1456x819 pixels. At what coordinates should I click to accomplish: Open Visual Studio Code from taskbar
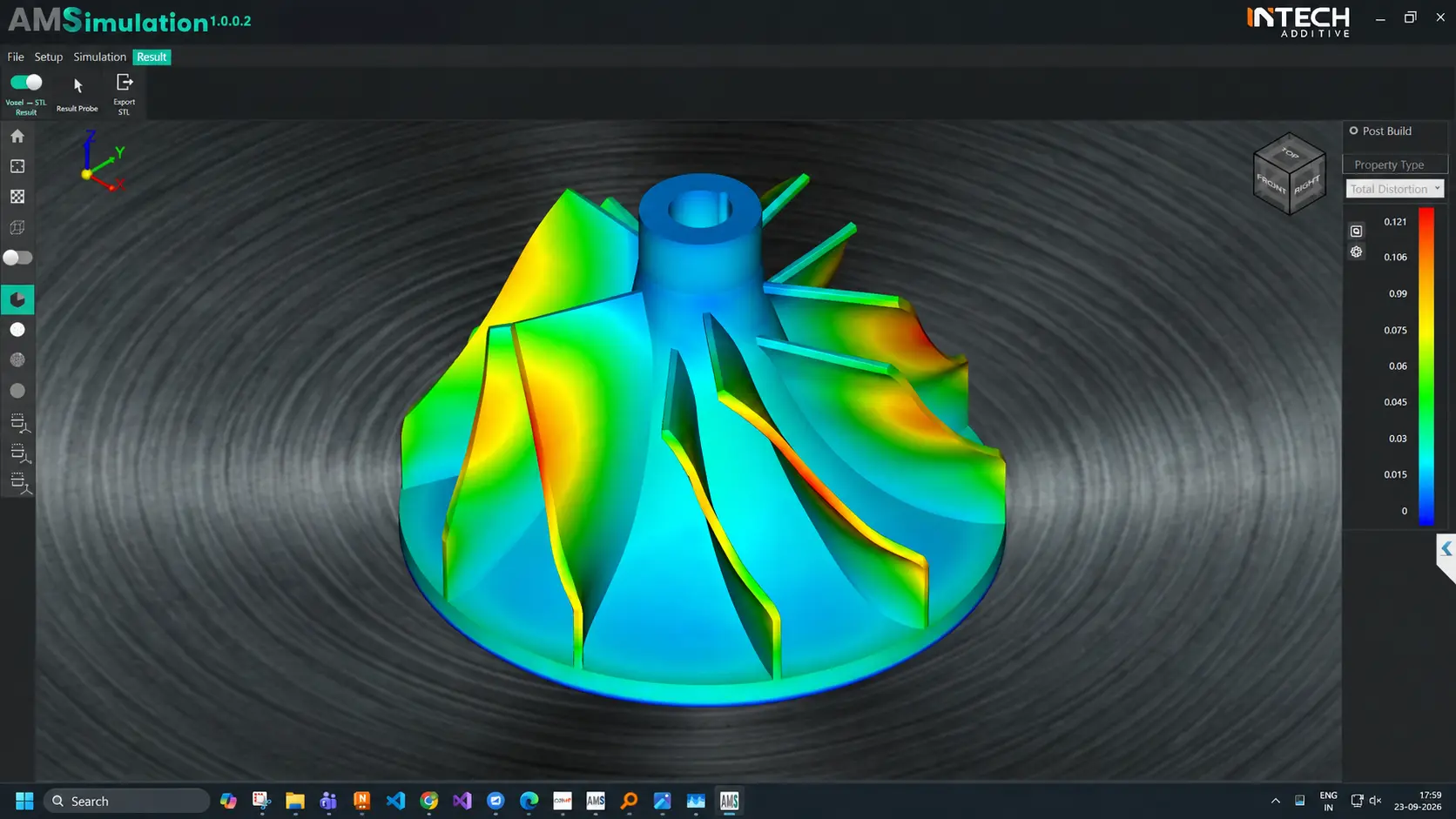point(395,801)
